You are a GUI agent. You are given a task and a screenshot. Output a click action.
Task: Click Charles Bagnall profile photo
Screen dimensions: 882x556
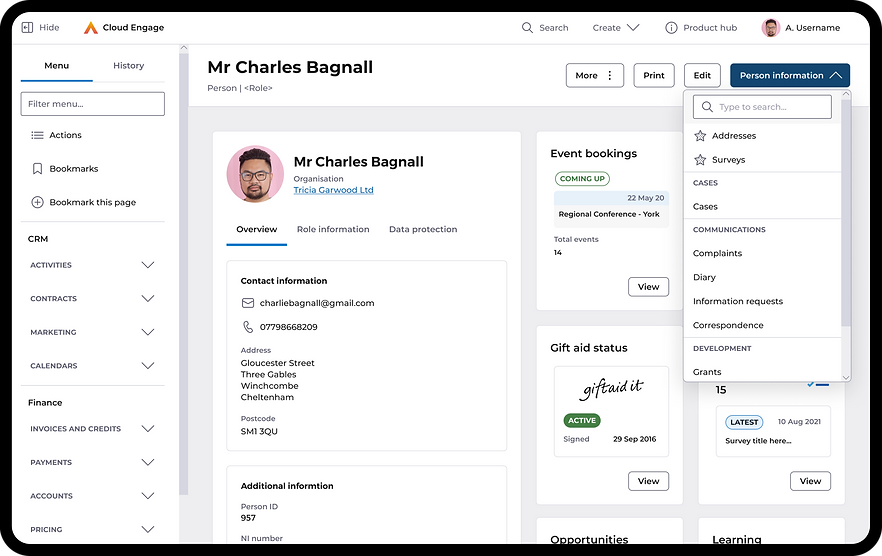click(255, 174)
